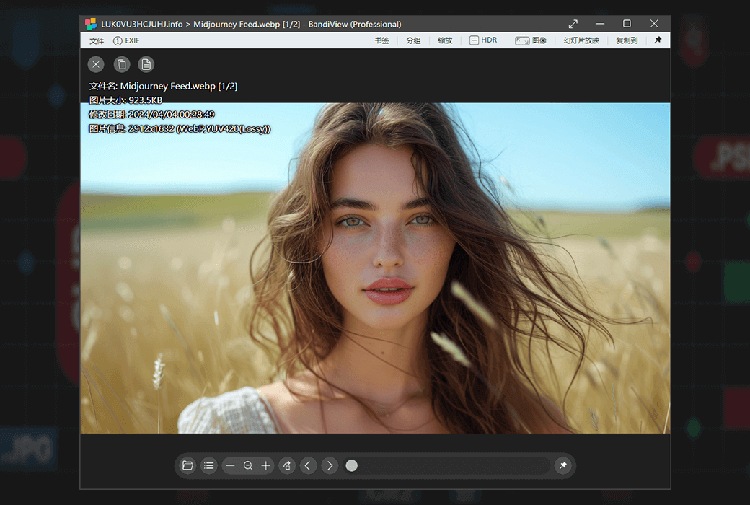The image size is (750, 505).
Task: Show the file list icon
Action: pos(208,465)
